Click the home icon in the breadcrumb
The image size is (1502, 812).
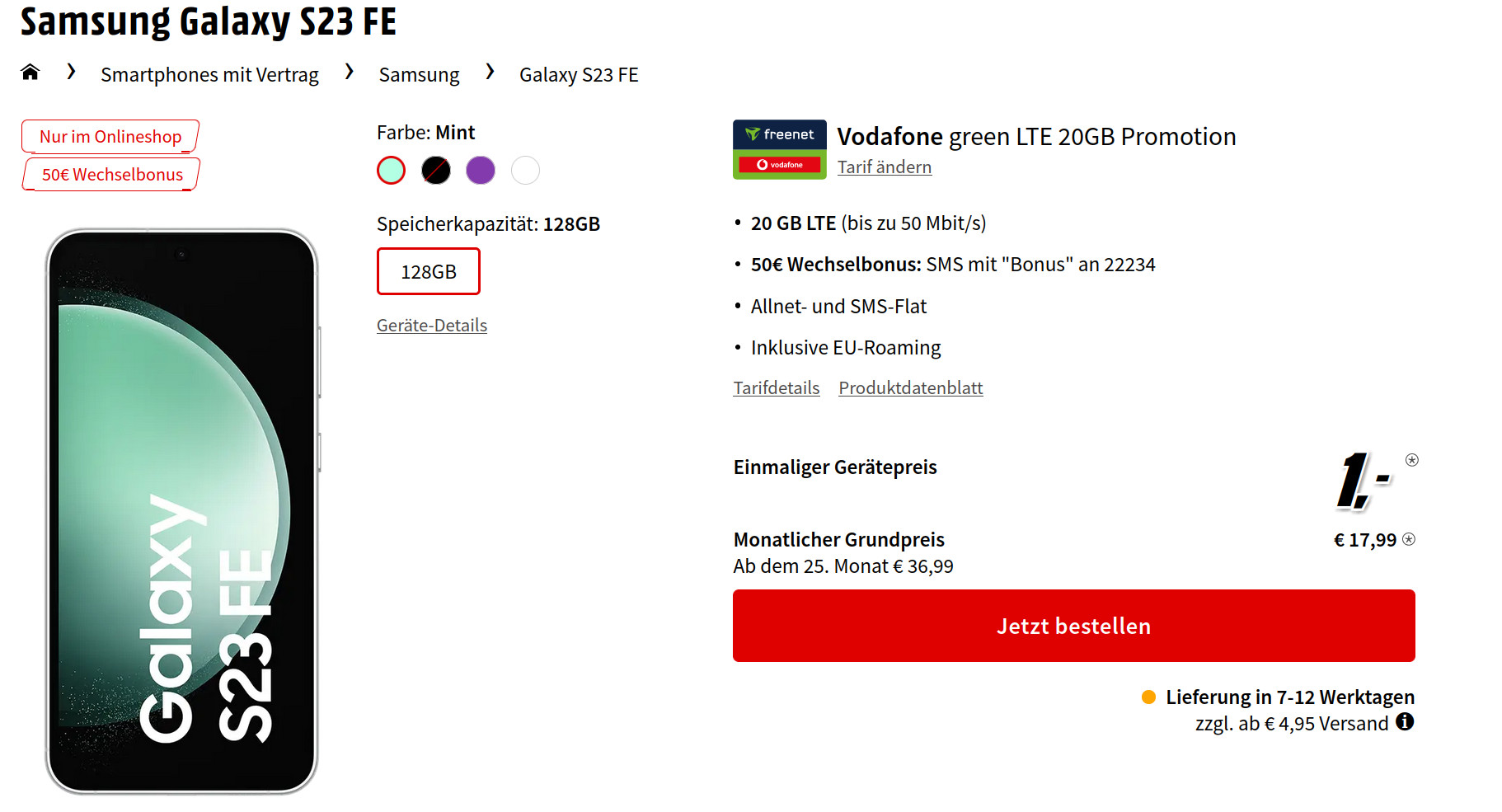[x=30, y=73]
